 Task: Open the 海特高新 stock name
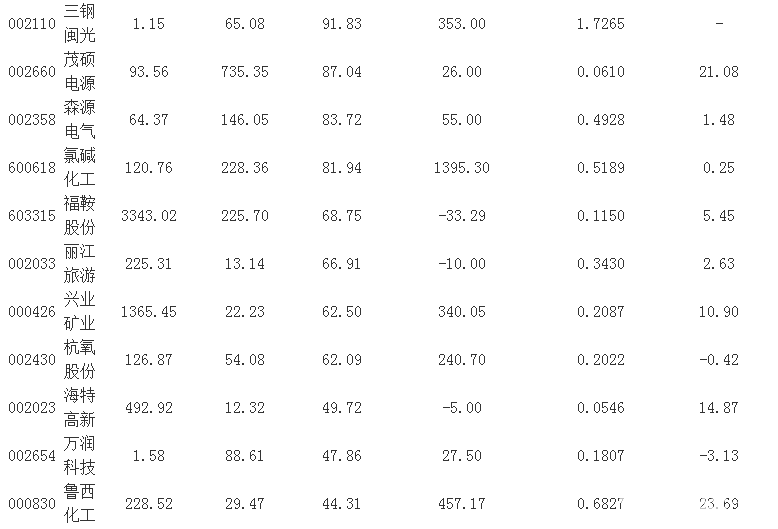point(80,408)
